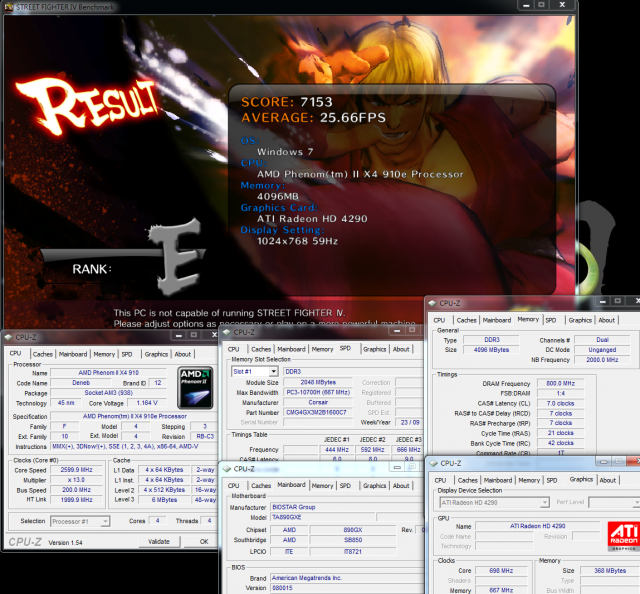640x594 pixels.
Task: Click the Code Name value Deneb
Action: 81,383
